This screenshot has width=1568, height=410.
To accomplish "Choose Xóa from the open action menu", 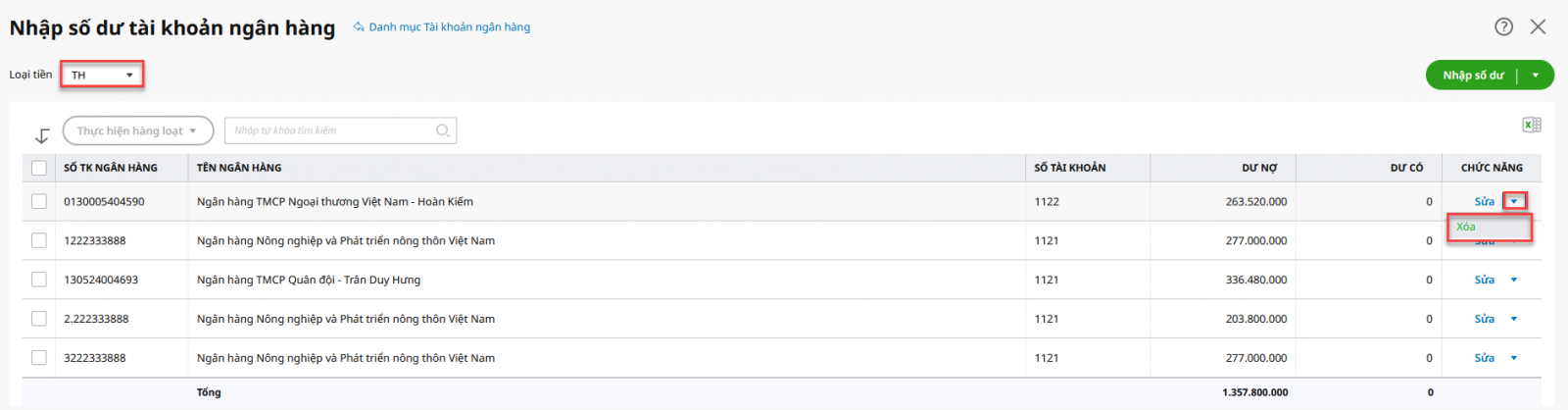I will pos(1466,227).
